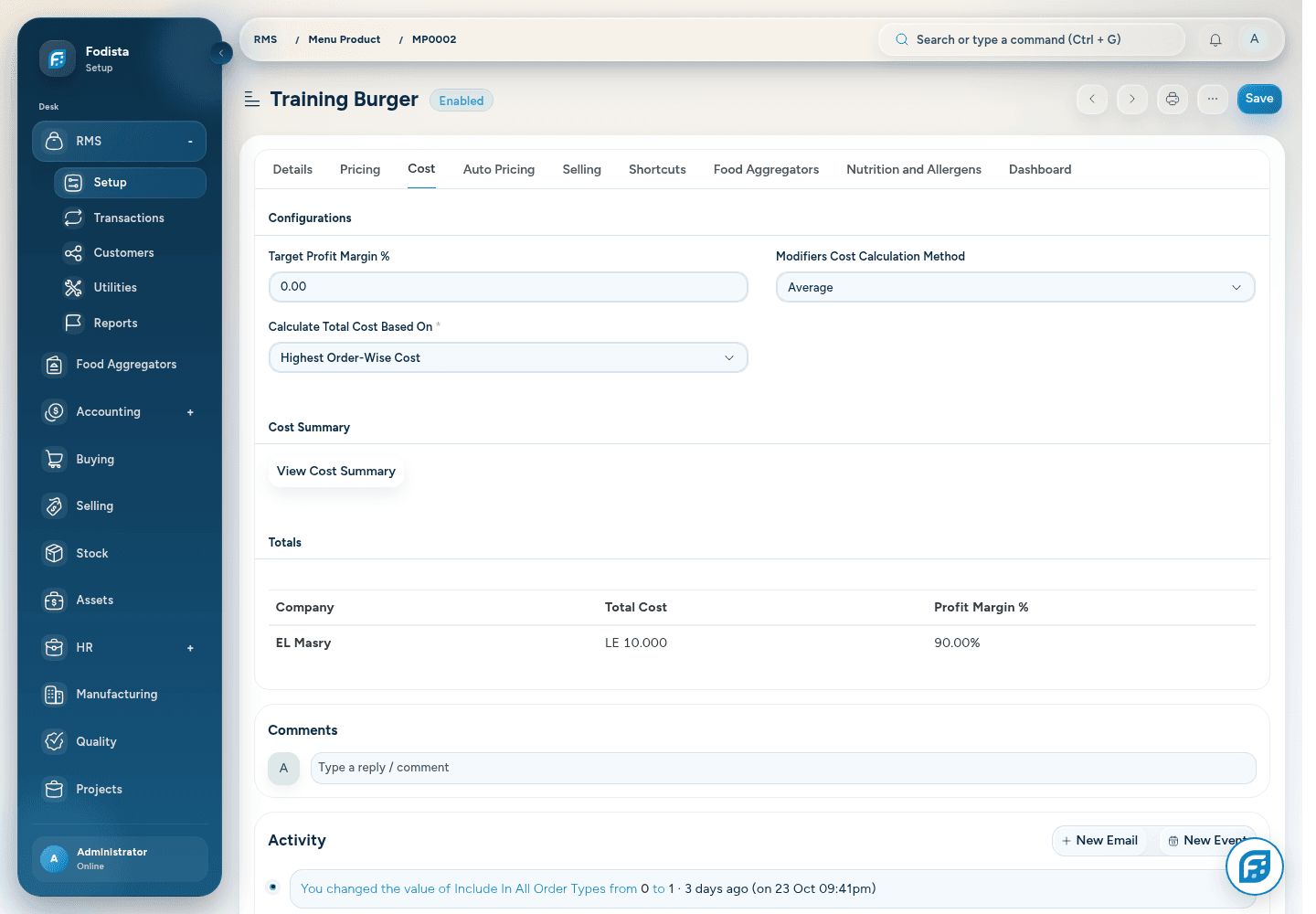Screen dimensions: 1316x914
Task: Switch to the Details tab
Action: pyautogui.click(x=292, y=170)
